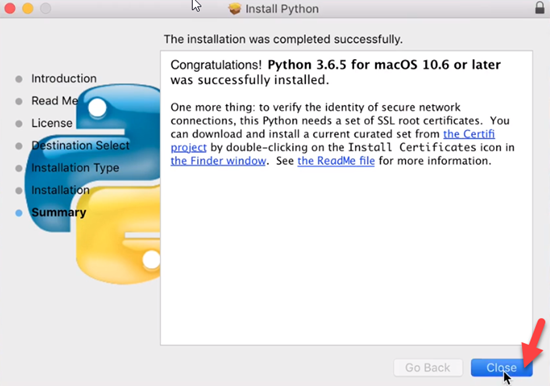Select the License step in sidebar

[x=52, y=123]
